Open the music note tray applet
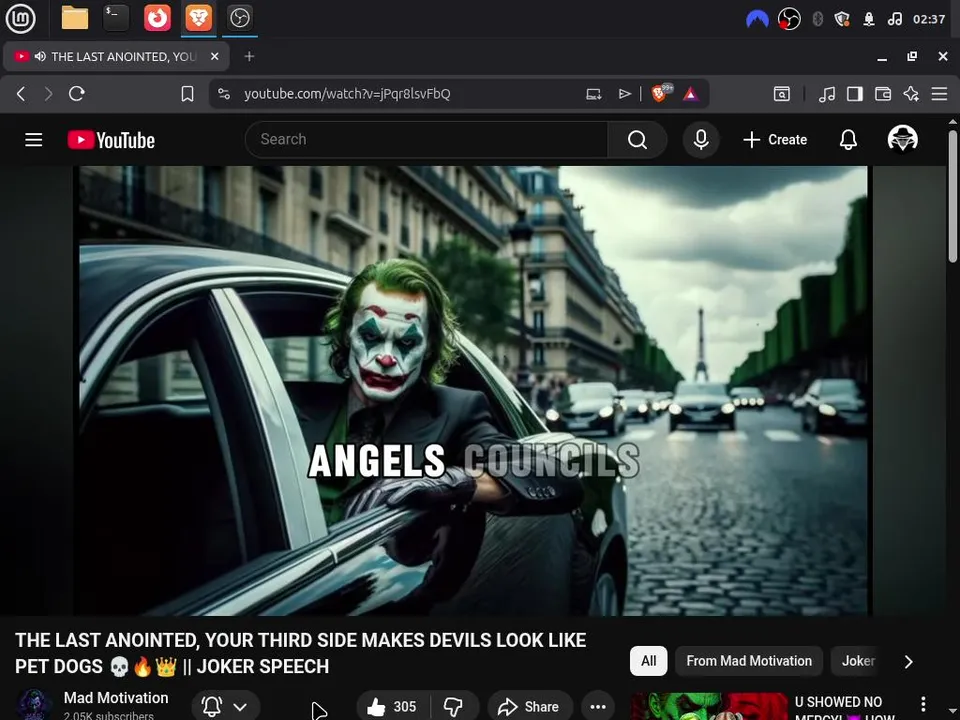This screenshot has height=720, width=960. click(x=894, y=20)
